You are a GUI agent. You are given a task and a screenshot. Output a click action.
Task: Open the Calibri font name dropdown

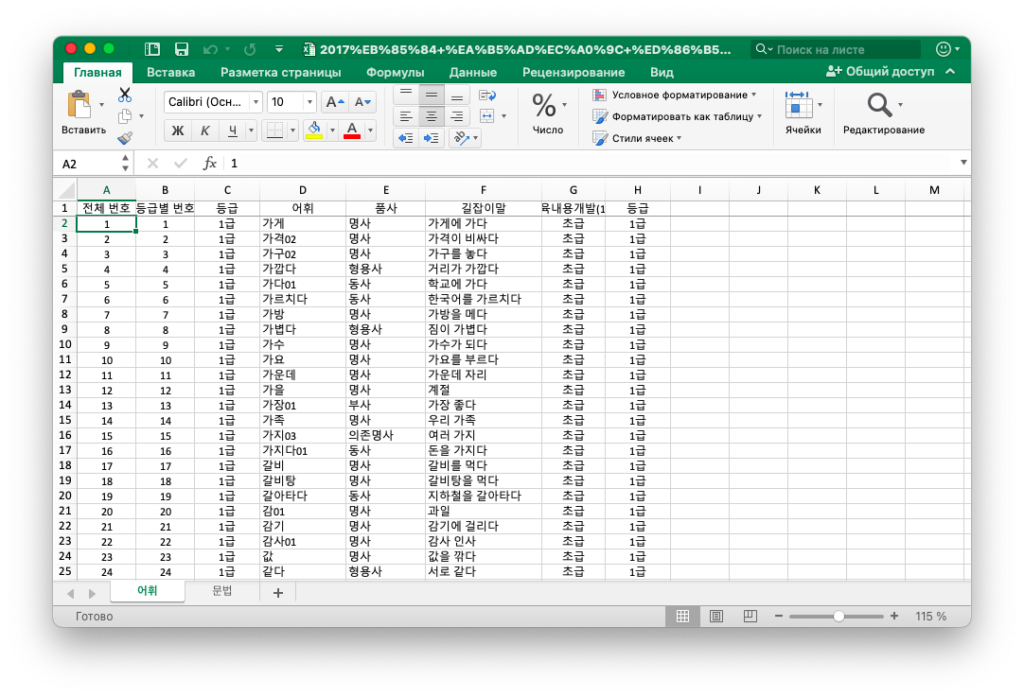[213, 102]
